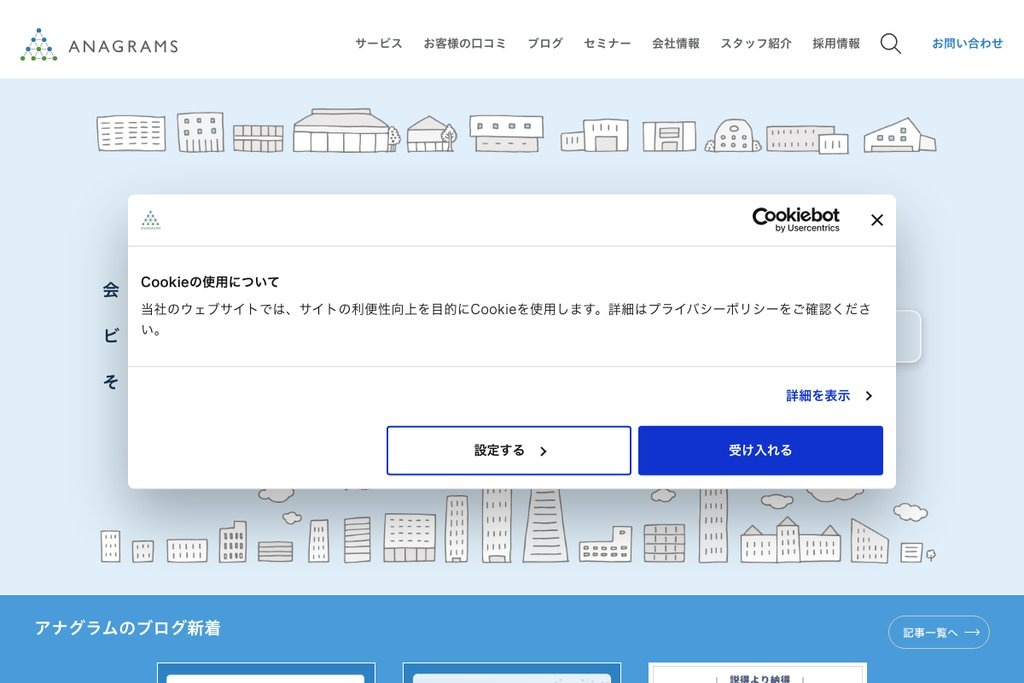
Task: Open the お問い合わせ contact link
Action: [x=966, y=44]
